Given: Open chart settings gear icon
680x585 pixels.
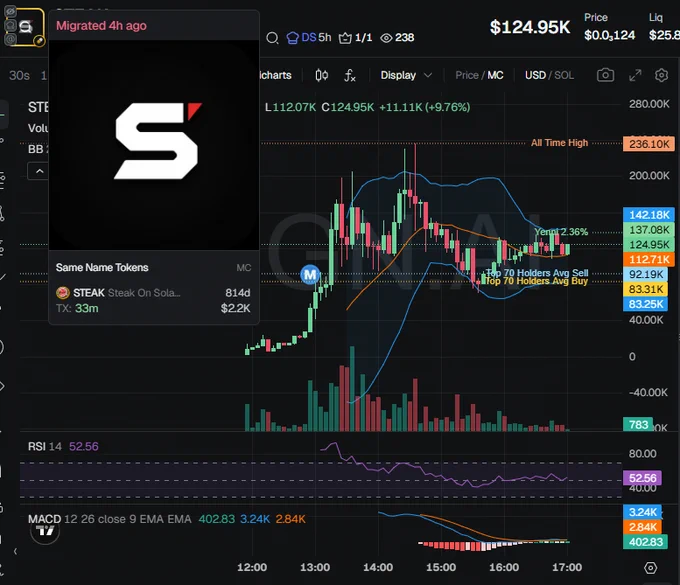Looking at the screenshot, I should point(661,75).
